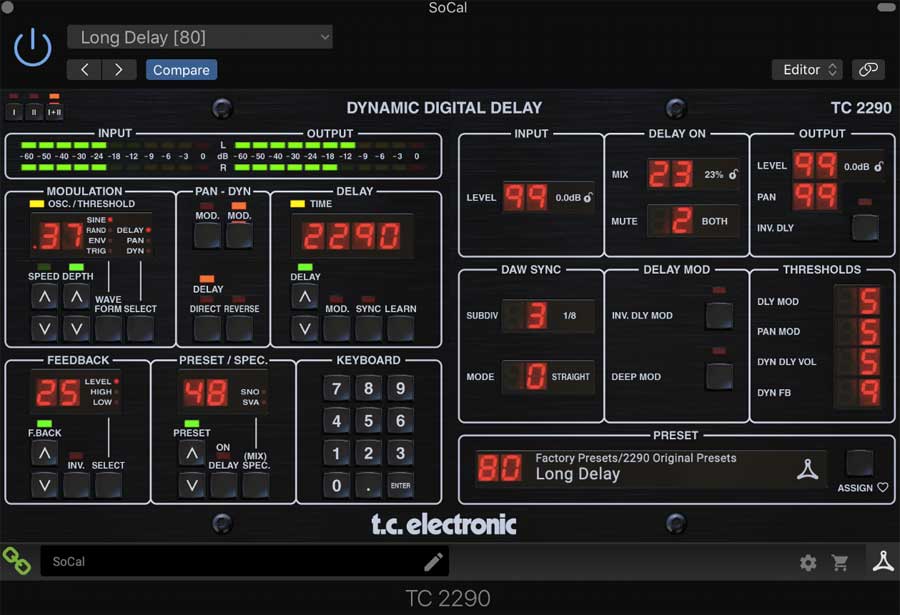The image size is (900, 615).
Task: Click the lock icon beside MIX 23%
Action: pyautogui.click(x=734, y=174)
